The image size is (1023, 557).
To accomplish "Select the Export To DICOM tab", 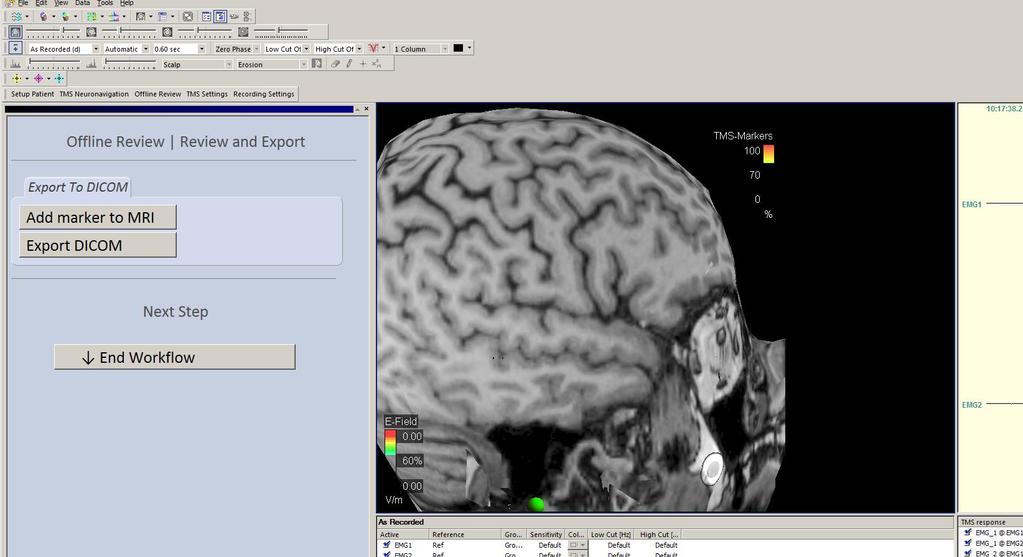I will click(78, 187).
